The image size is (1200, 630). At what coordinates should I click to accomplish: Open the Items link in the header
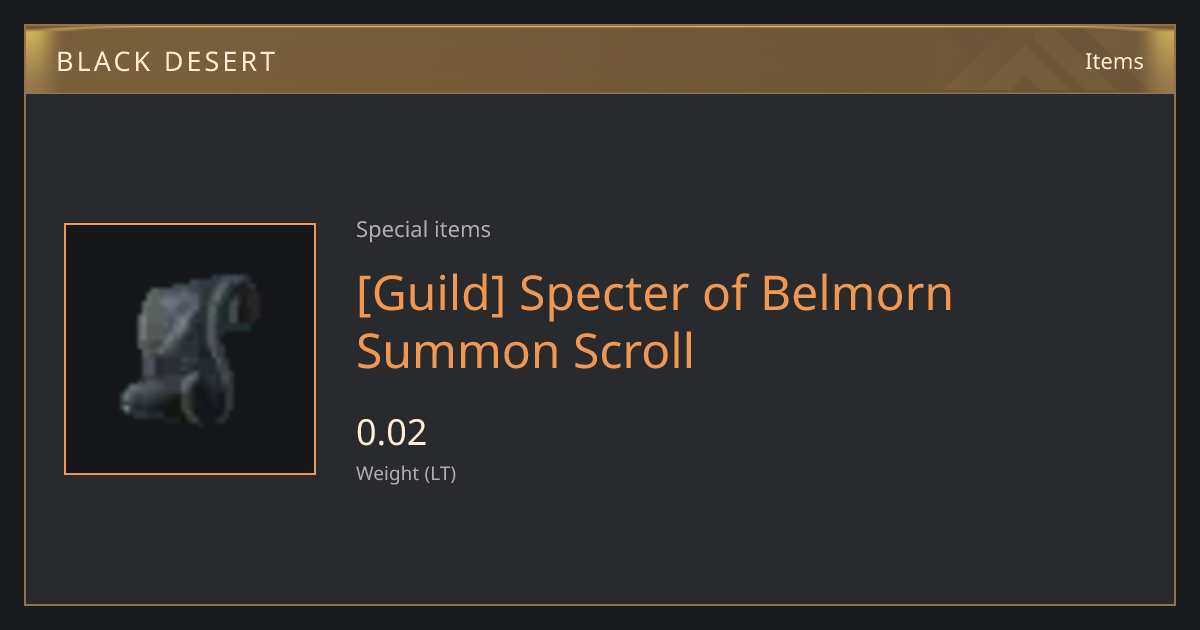click(1114, 61)
